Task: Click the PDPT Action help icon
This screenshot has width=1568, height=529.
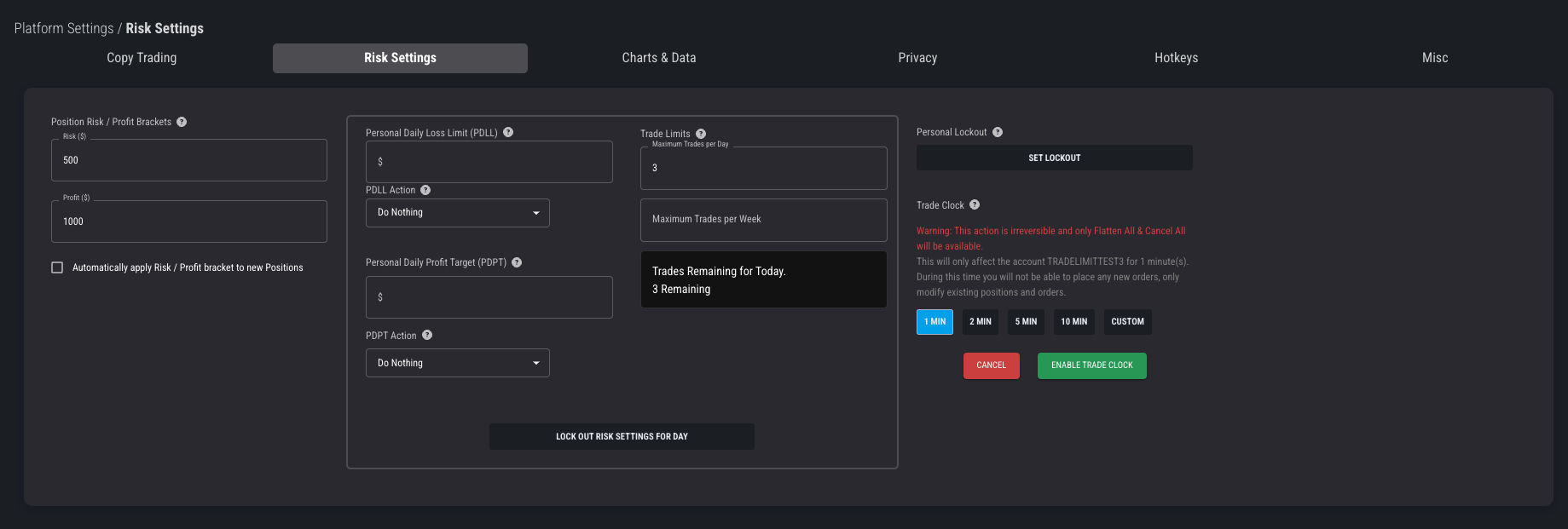Action: point(427,335)
